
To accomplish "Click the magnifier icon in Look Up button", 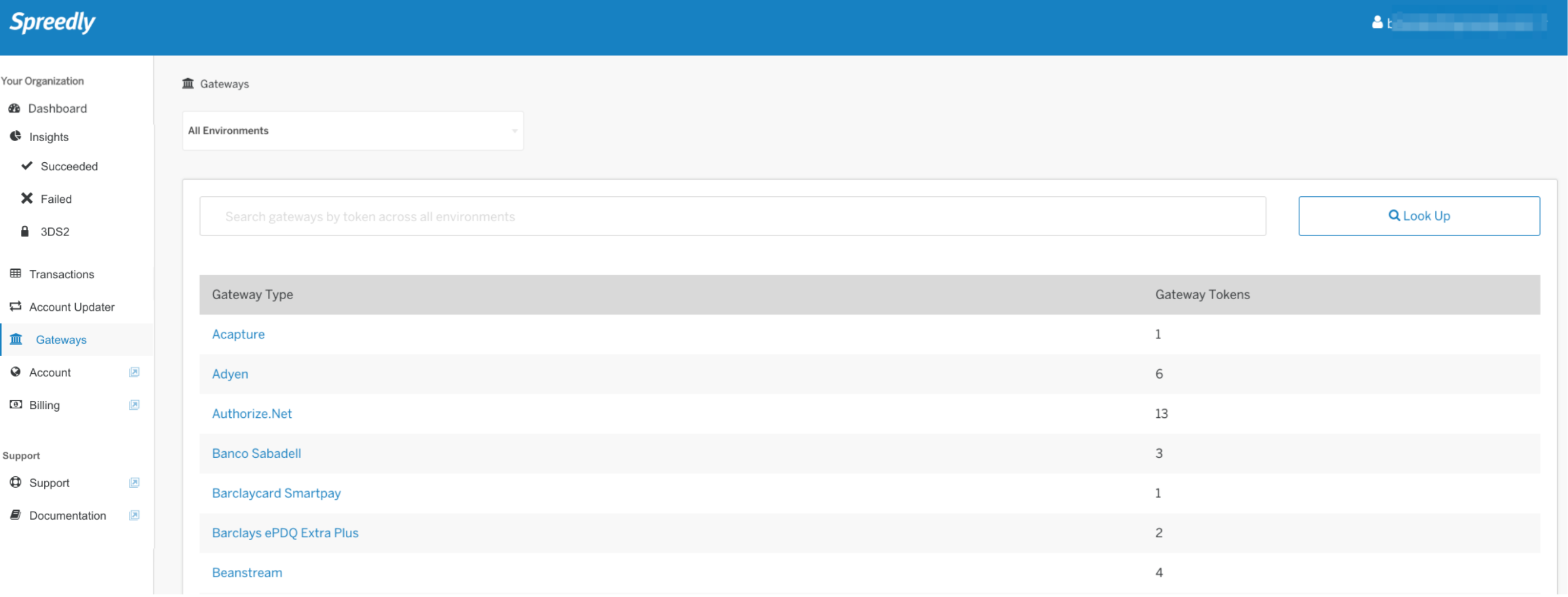I will (1394, 216).
